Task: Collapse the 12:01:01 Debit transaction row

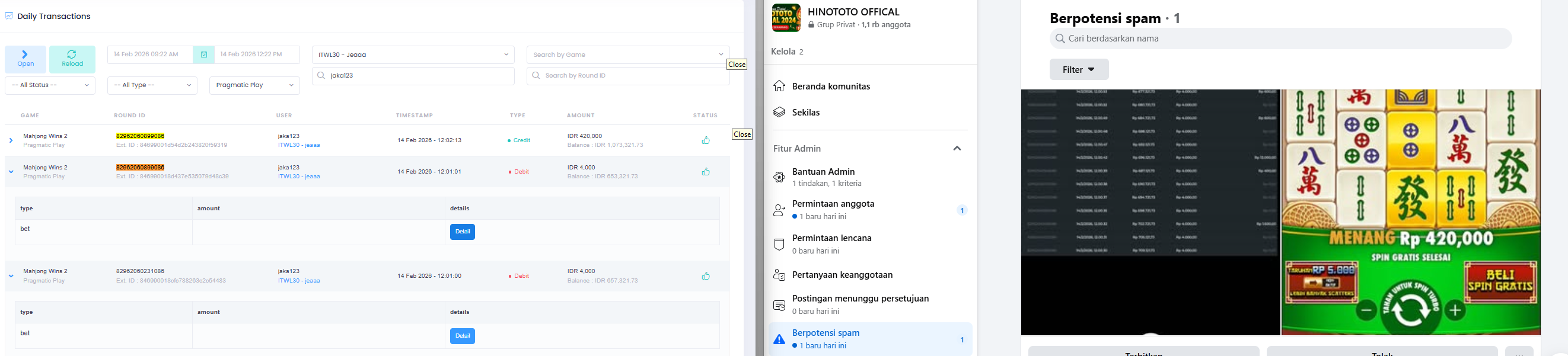Action: click(11, 172)
